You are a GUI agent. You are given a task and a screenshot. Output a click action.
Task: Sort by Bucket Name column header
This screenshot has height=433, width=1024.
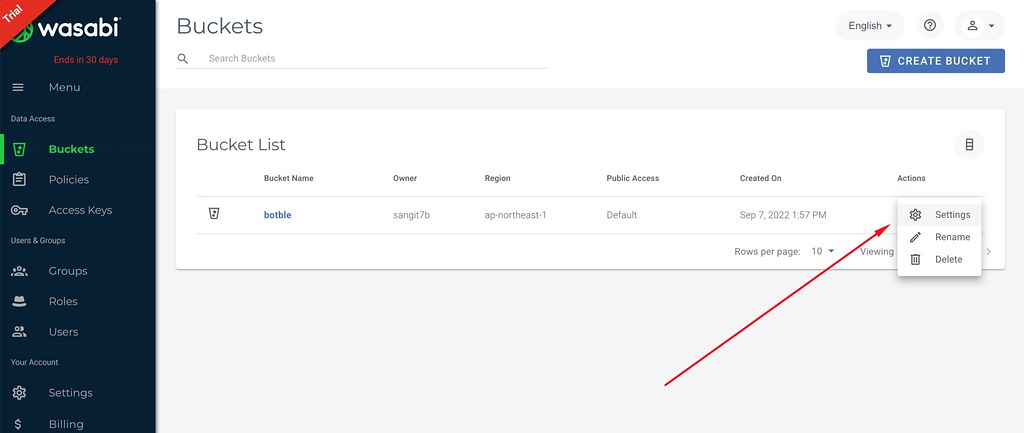289,178
